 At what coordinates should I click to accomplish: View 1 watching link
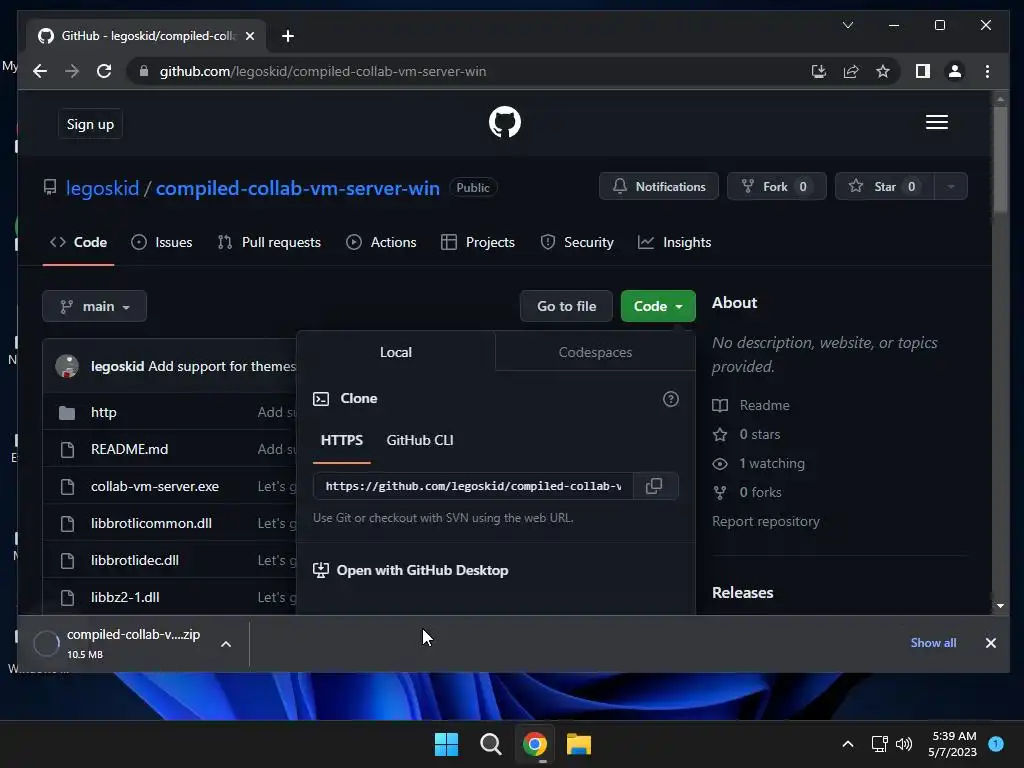coord(759,464)
